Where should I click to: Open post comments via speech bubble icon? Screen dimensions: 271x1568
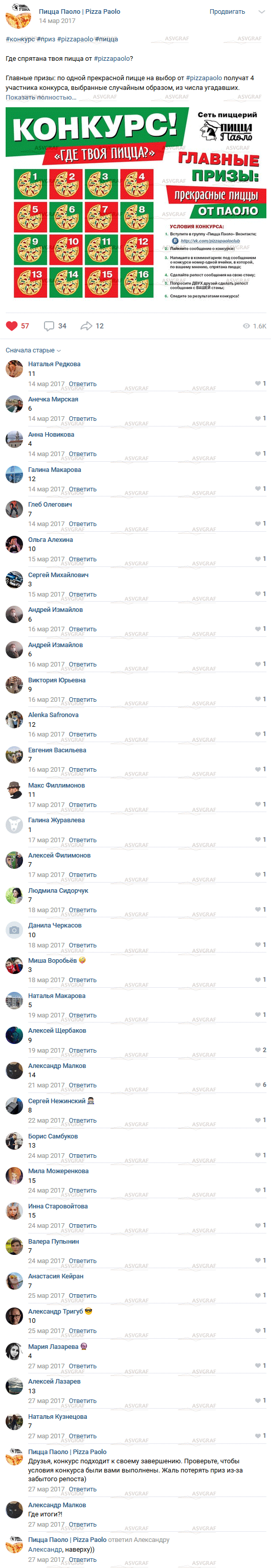click(x=49, y=326)
